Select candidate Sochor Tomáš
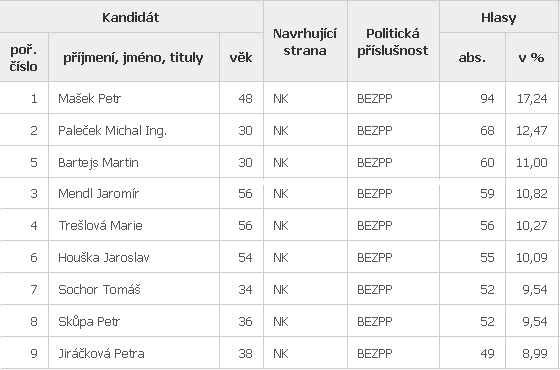The width and height of the screenshot is (560, 370). click(99, 289)
